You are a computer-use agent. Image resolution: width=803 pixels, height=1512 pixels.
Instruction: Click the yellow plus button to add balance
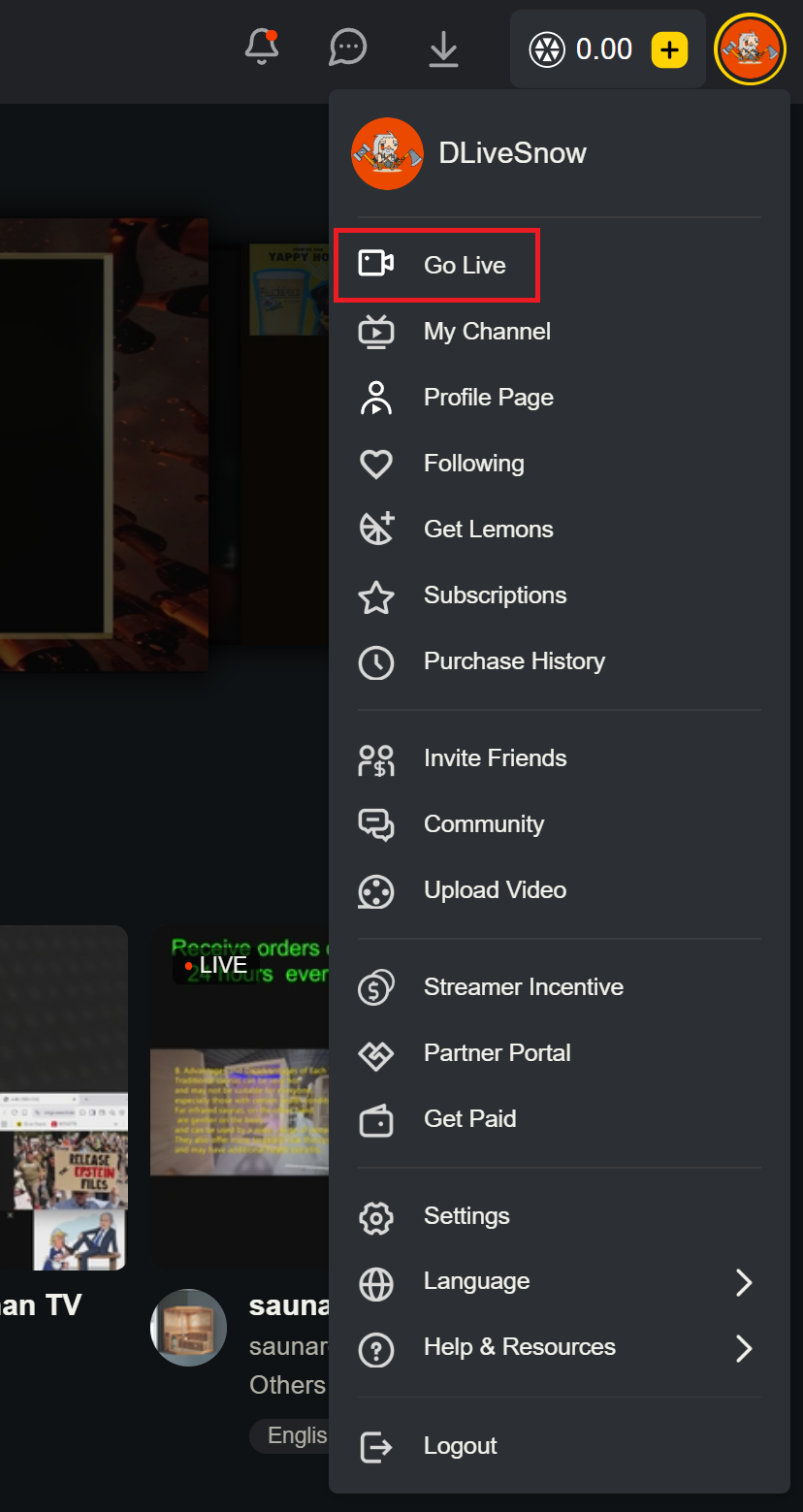click(x=669, y=48)
